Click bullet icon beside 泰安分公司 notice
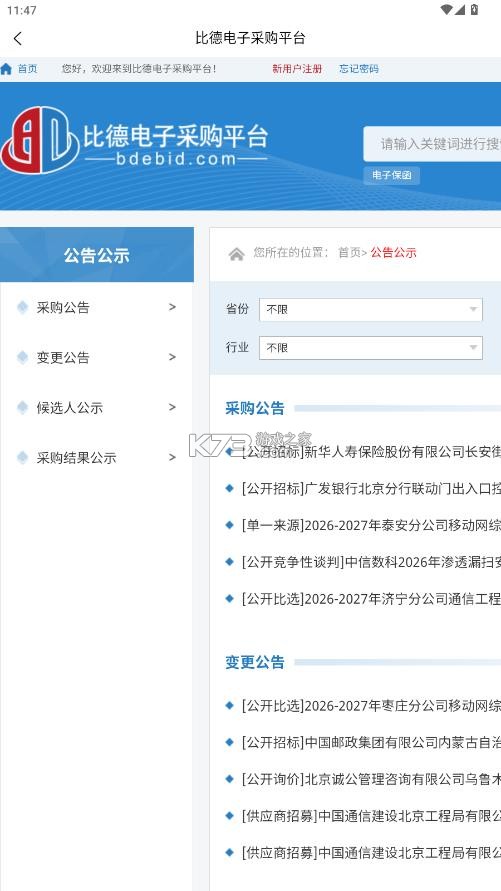Viewport: 501px width, 891px height. 229,524
